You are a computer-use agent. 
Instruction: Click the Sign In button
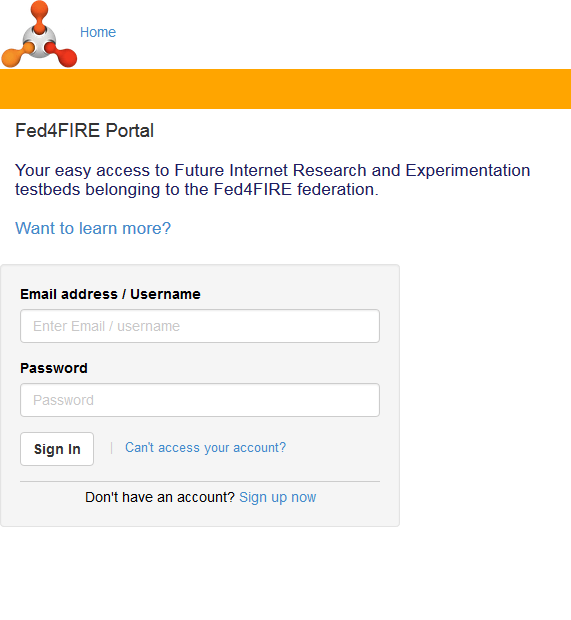coord(57,449)
